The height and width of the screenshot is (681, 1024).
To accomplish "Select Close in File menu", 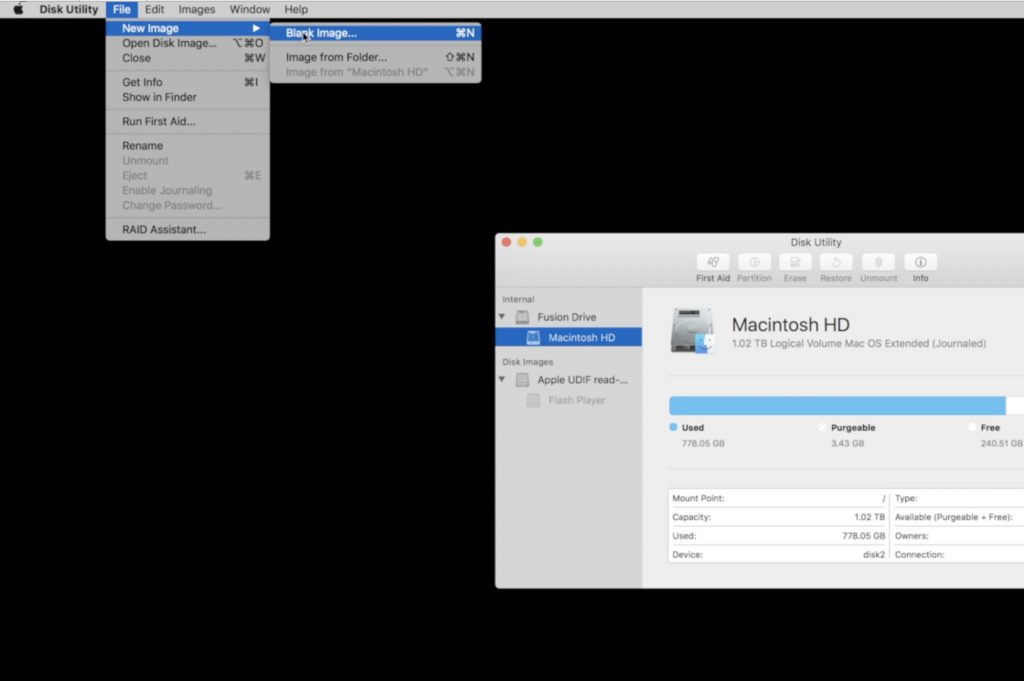I will click(187, 58).
